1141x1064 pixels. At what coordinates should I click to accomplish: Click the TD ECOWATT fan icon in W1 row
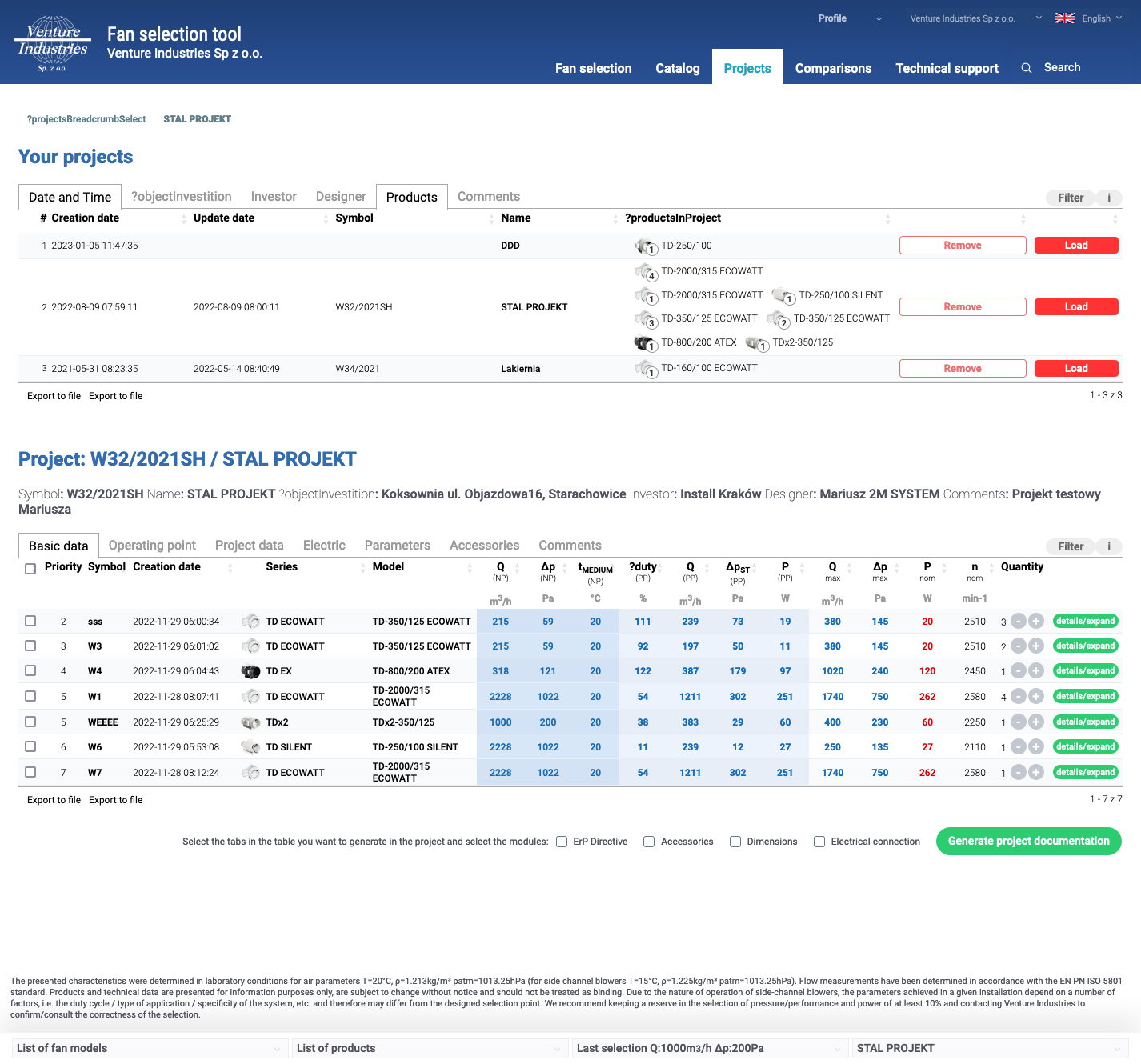[x=250, y=697]
